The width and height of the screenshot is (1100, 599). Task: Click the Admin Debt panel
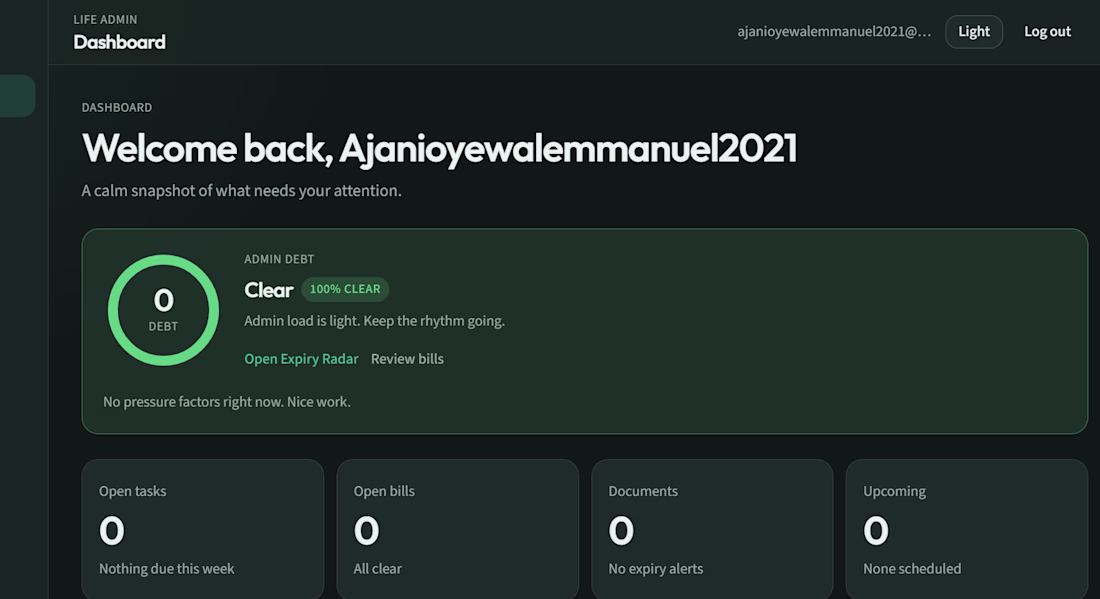click(x=584, y=331)
